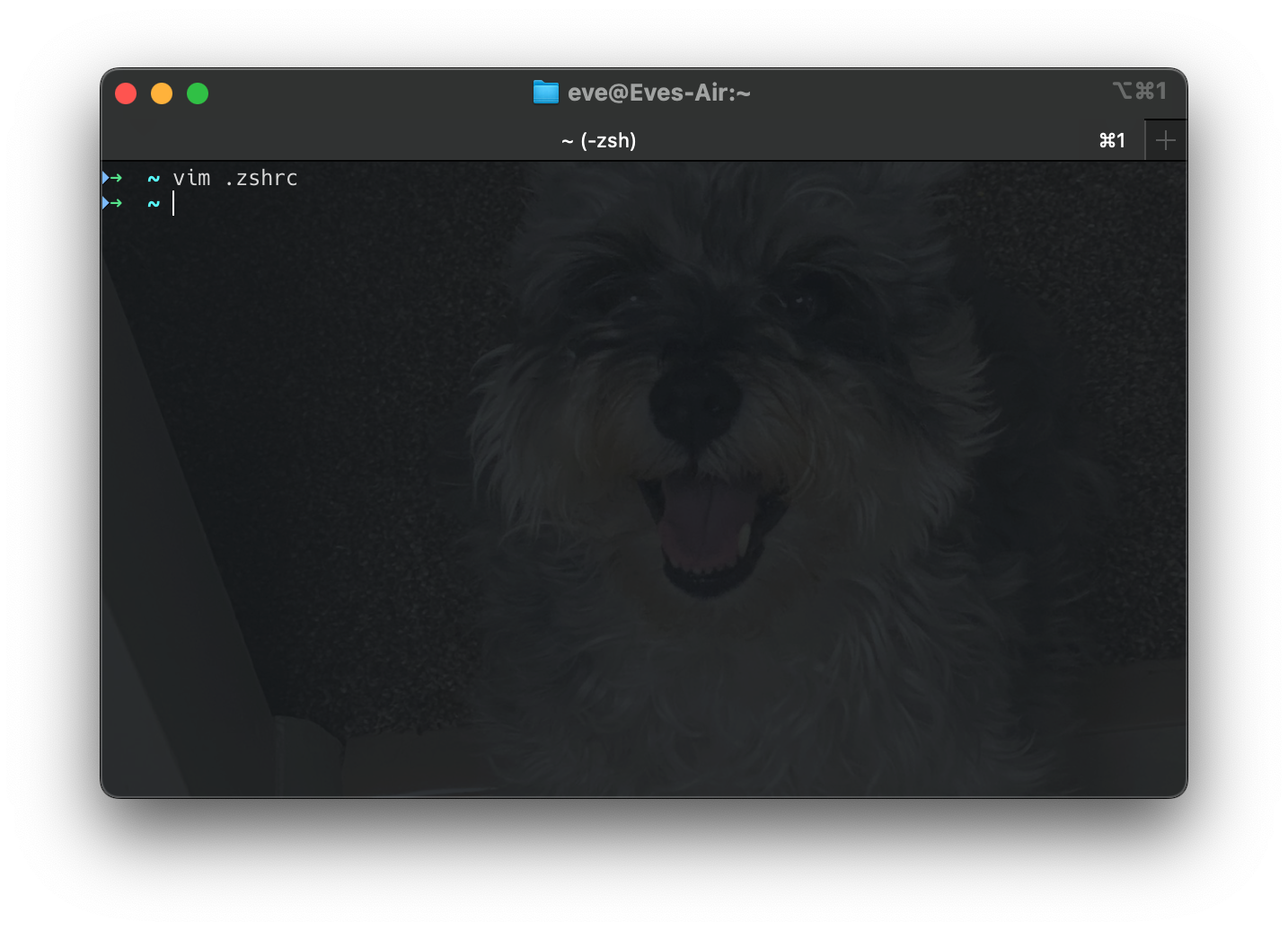Select the vim .zshrc command text
The height and width of the screenshot is (931, 1288).
coord(236,178)
